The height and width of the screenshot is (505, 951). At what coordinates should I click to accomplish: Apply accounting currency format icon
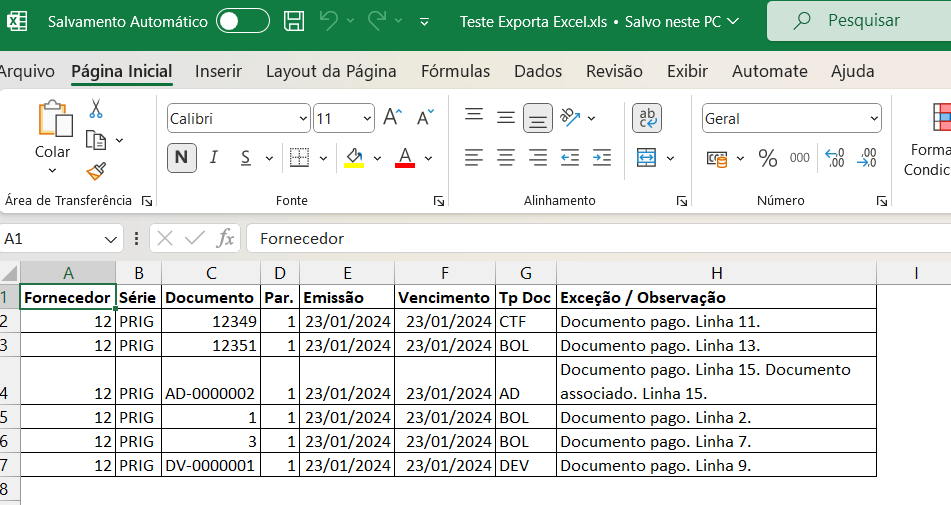click(x=717, y=159)
